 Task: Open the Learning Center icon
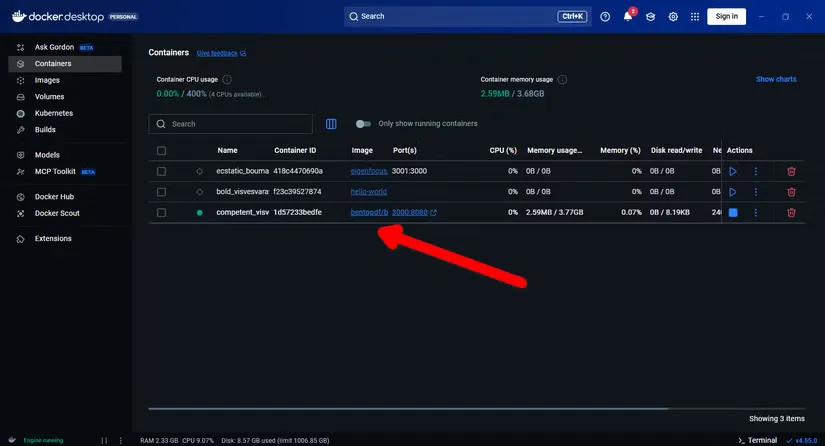click(x=650, y=16)
